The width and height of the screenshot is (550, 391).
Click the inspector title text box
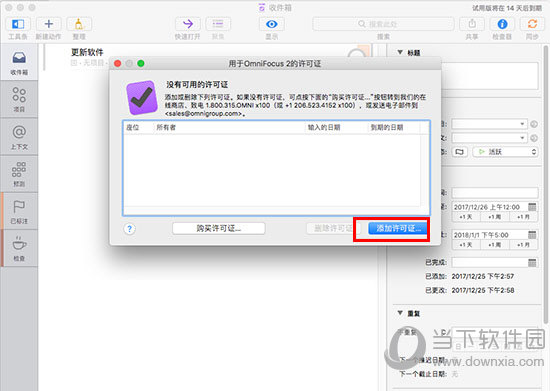(x=489, y=76)
